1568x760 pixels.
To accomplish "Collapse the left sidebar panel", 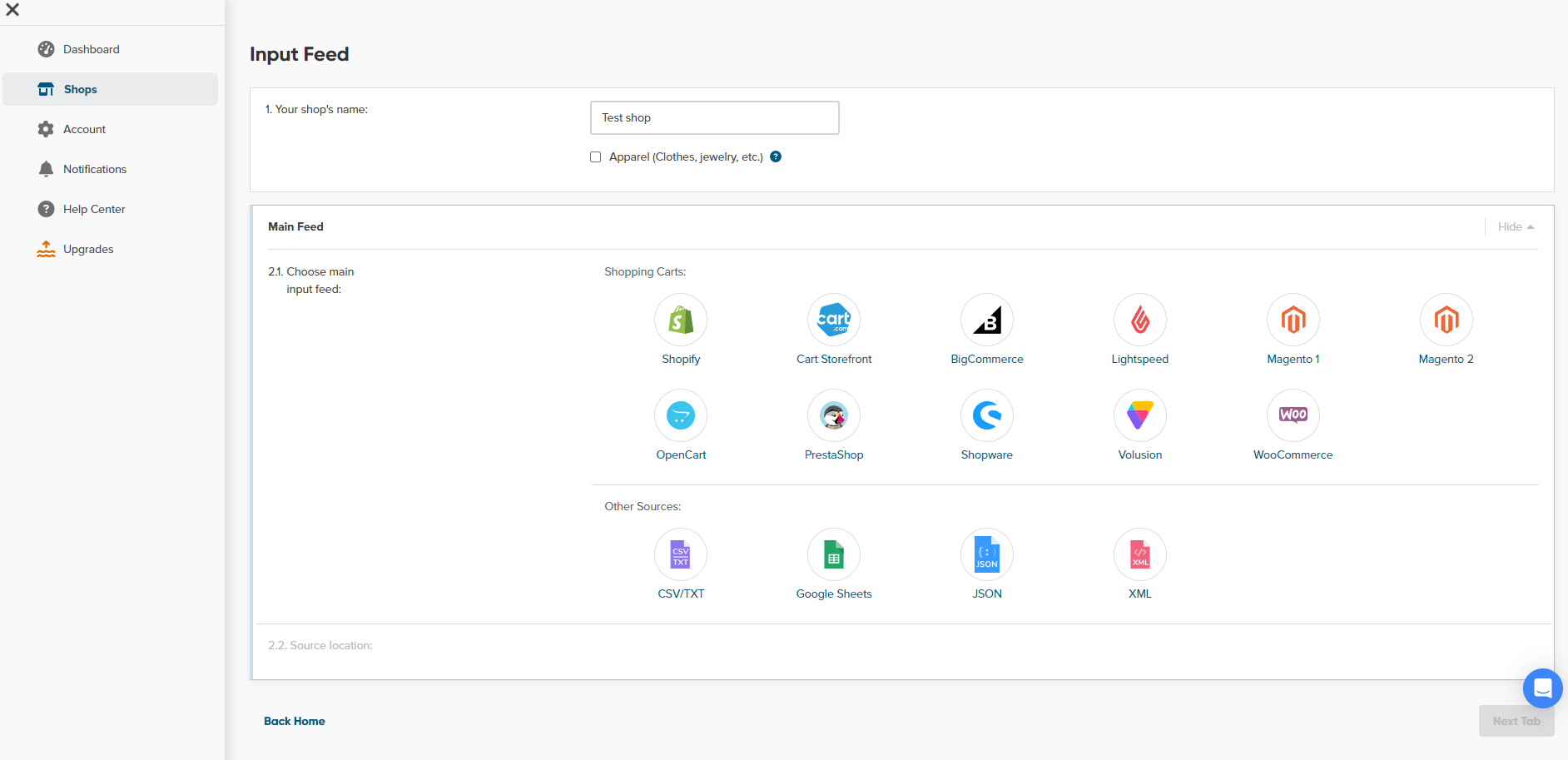I will tap(12, 10).
